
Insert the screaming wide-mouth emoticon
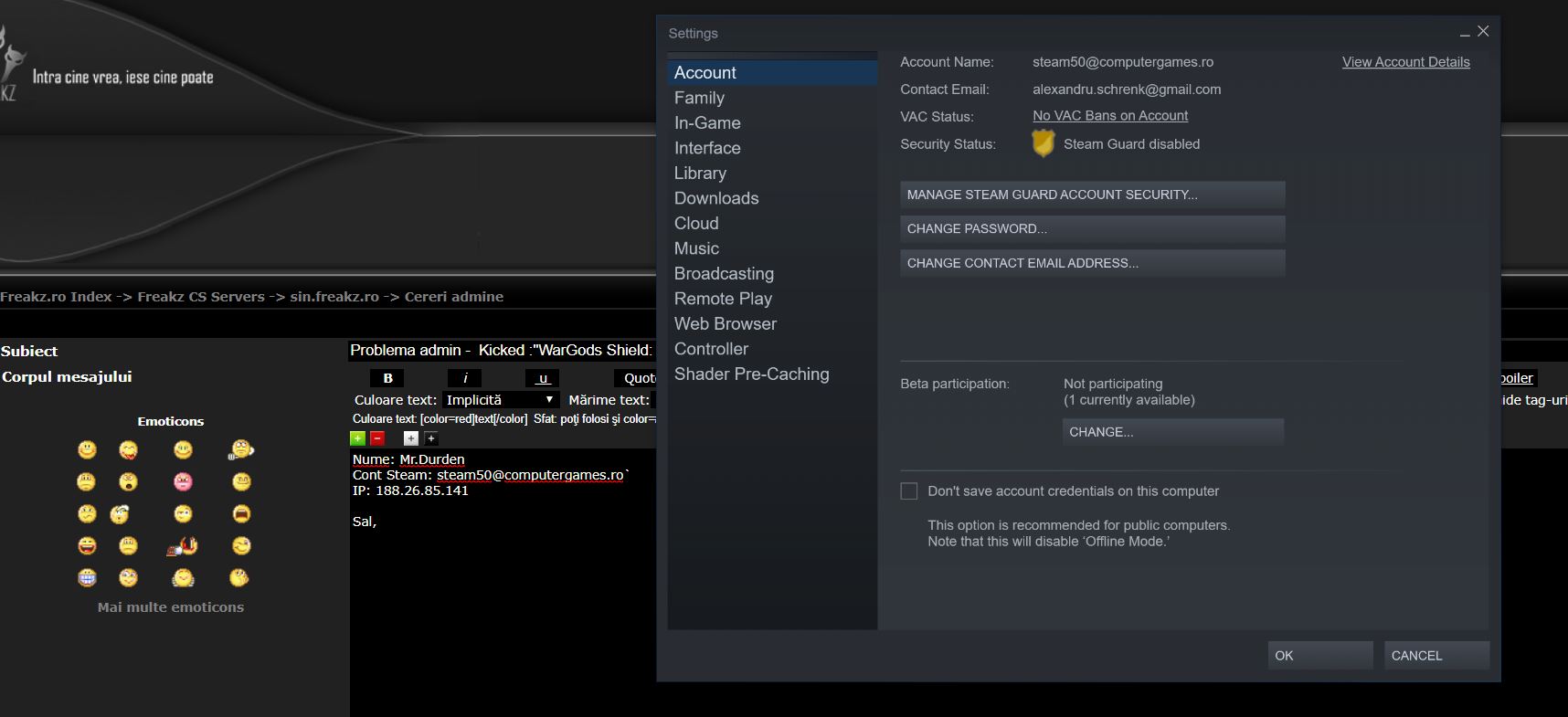[241, 514]
